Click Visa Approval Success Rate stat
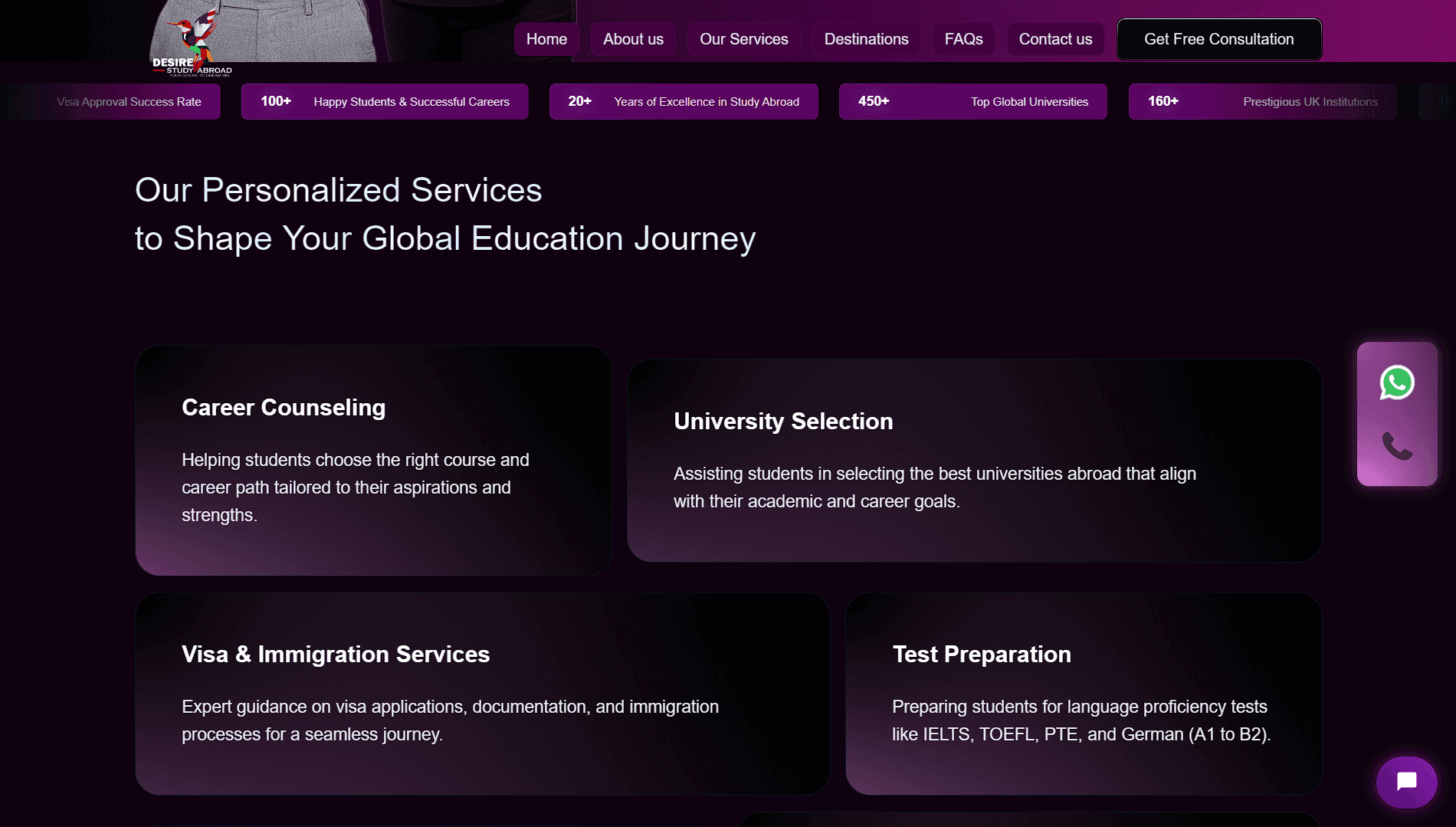This screenshot has height=827, width=1456. coord(110,101)
